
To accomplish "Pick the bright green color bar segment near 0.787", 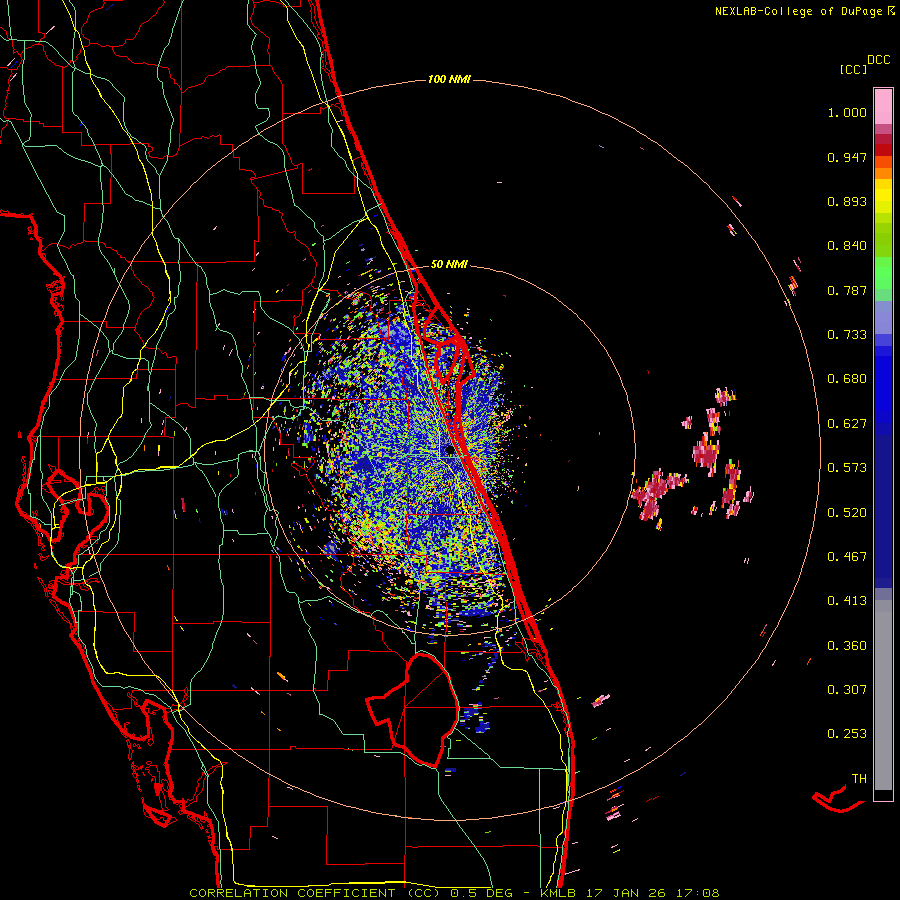I will (x=883, y=276).
